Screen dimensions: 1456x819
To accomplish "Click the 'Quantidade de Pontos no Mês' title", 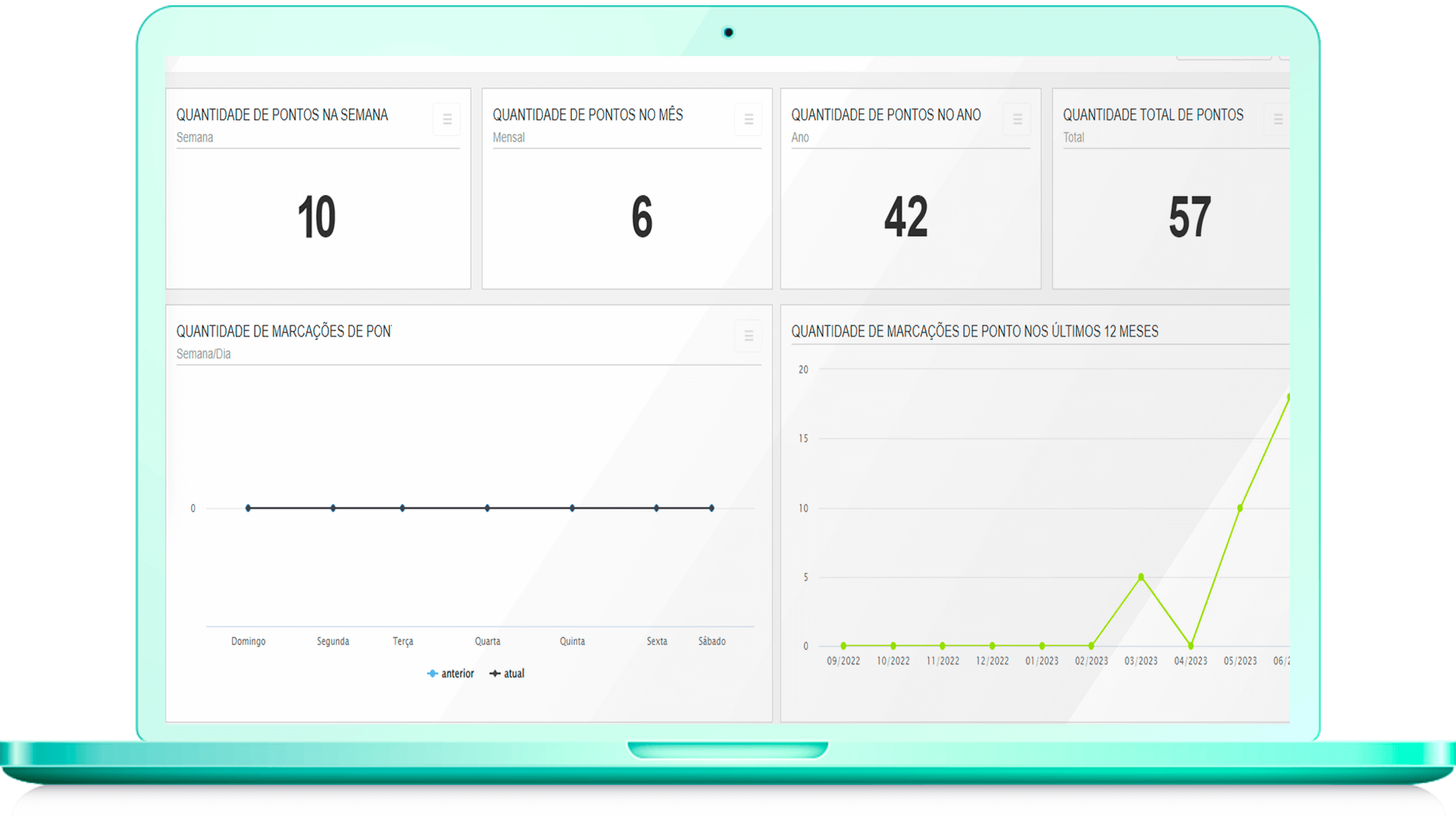I will point(587,115).
